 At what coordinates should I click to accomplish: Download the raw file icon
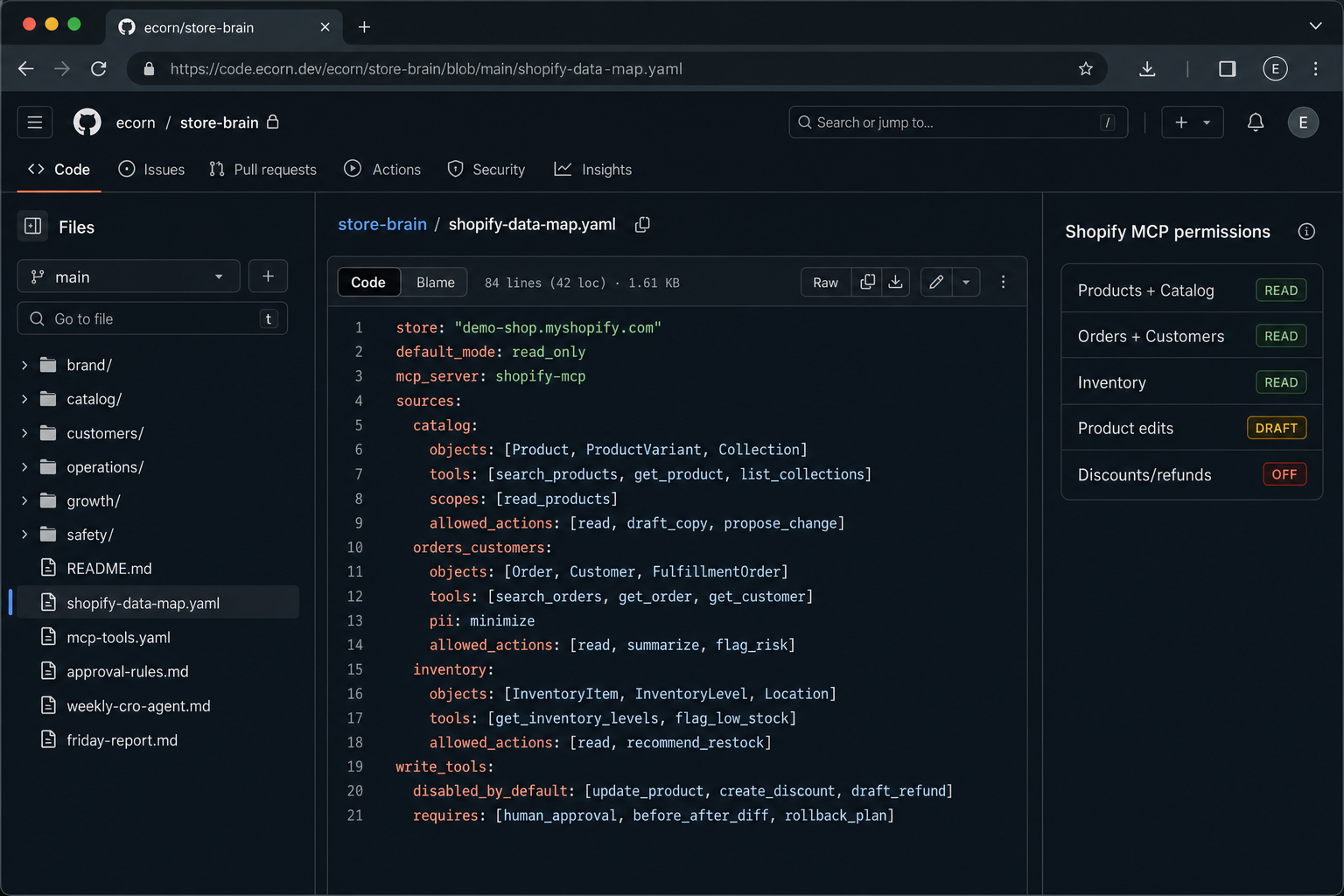pyautogui.click(x=895, y=282)
